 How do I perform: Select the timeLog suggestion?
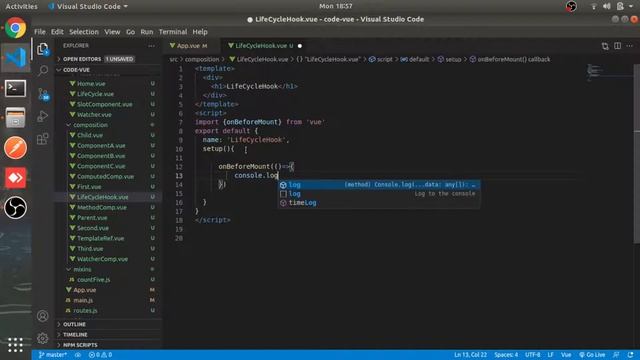(379, 203)
